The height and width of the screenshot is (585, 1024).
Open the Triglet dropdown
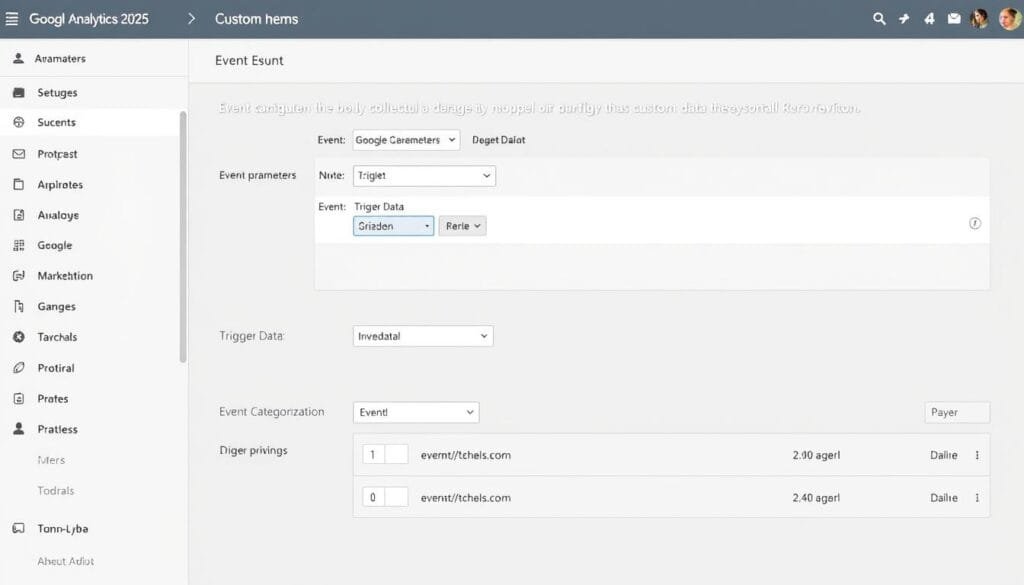(425, 176)
